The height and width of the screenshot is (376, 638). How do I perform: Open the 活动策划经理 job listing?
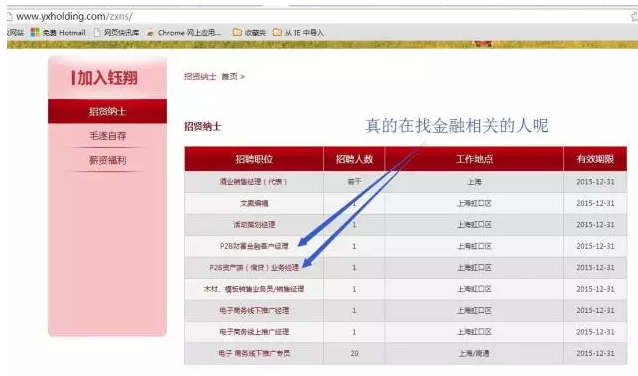254,225
